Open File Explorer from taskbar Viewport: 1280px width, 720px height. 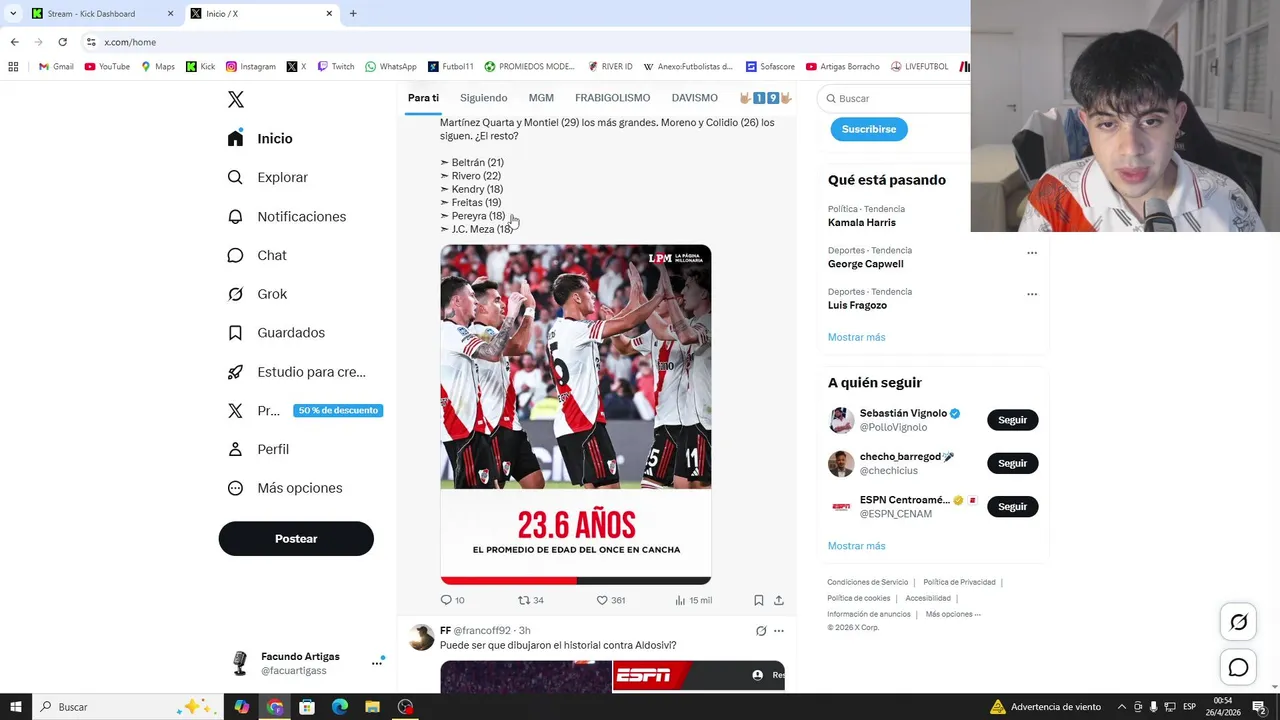372,707
